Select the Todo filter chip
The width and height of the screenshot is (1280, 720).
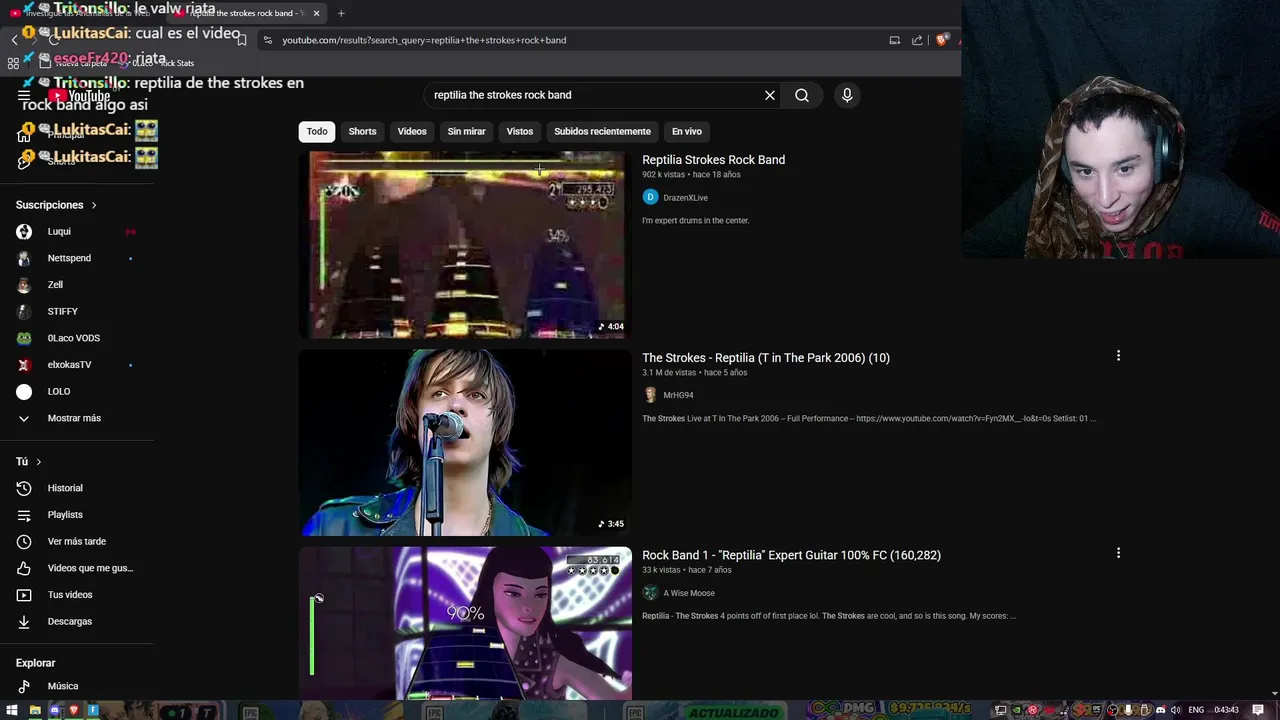[x=317, y=131]
